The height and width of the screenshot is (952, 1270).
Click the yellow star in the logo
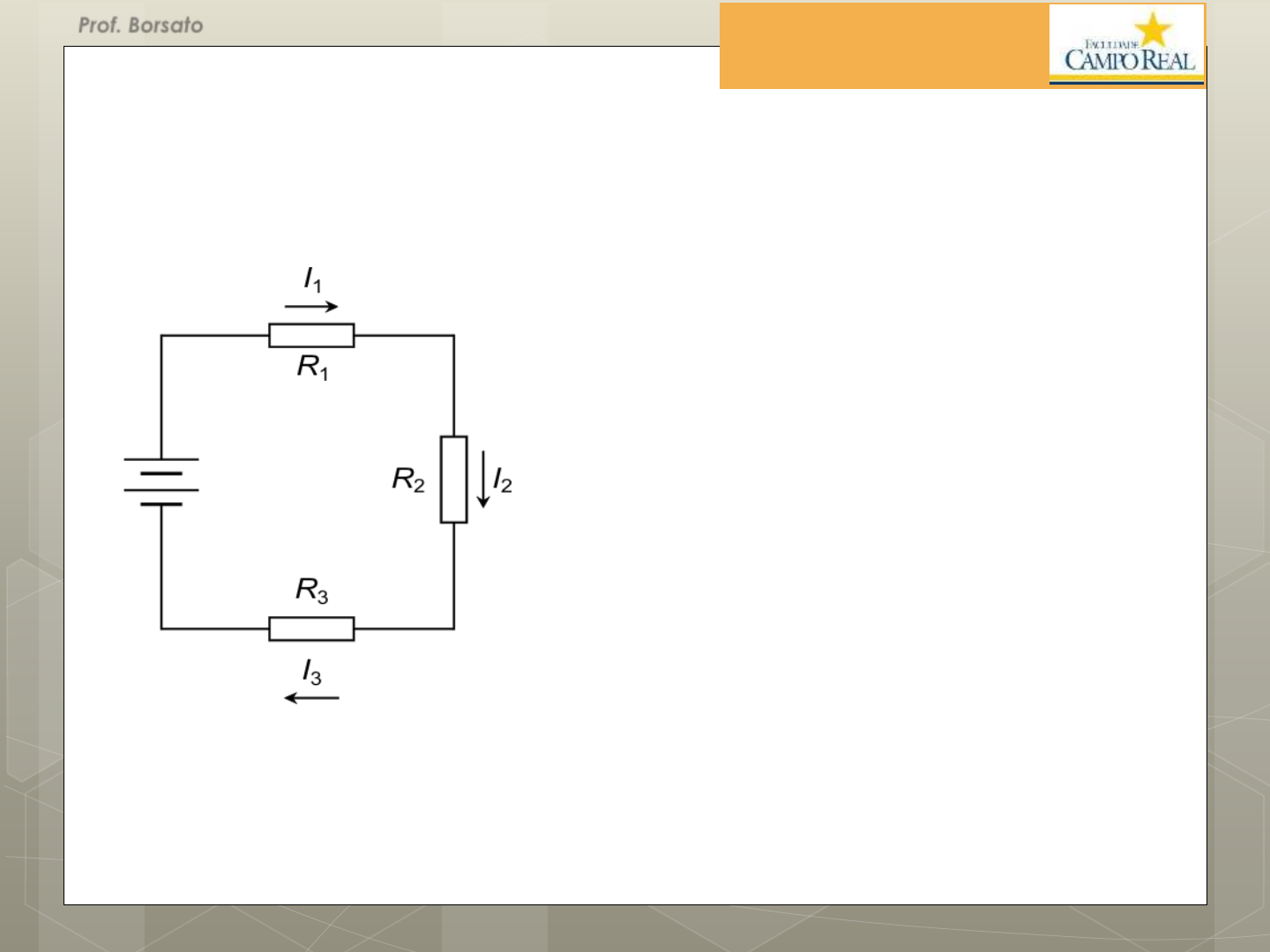coord(1153,29)
